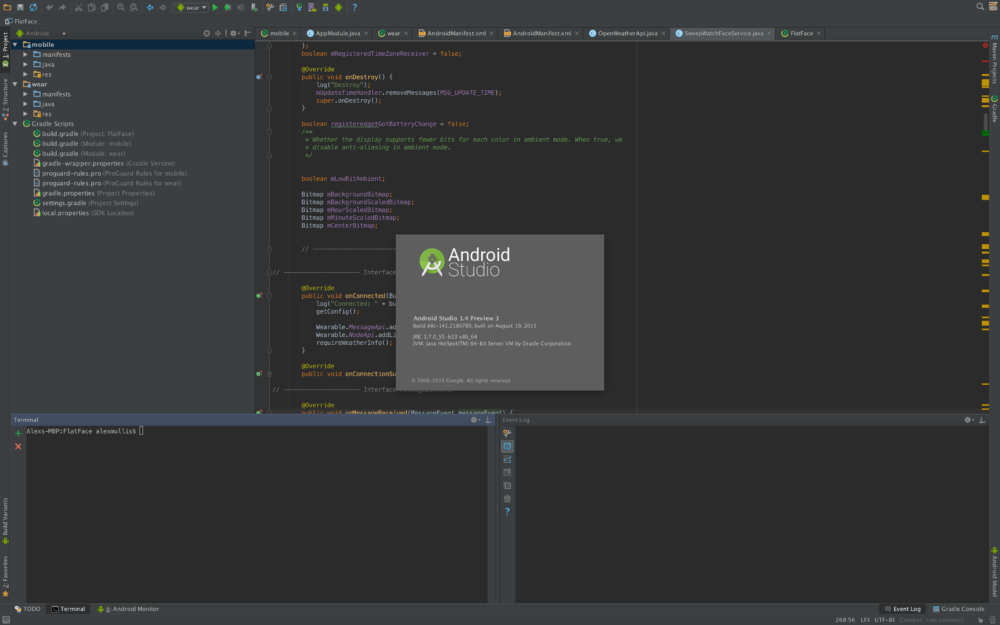
Task: Open toolbar Help question mark icon
Action: tap(355, 7)
